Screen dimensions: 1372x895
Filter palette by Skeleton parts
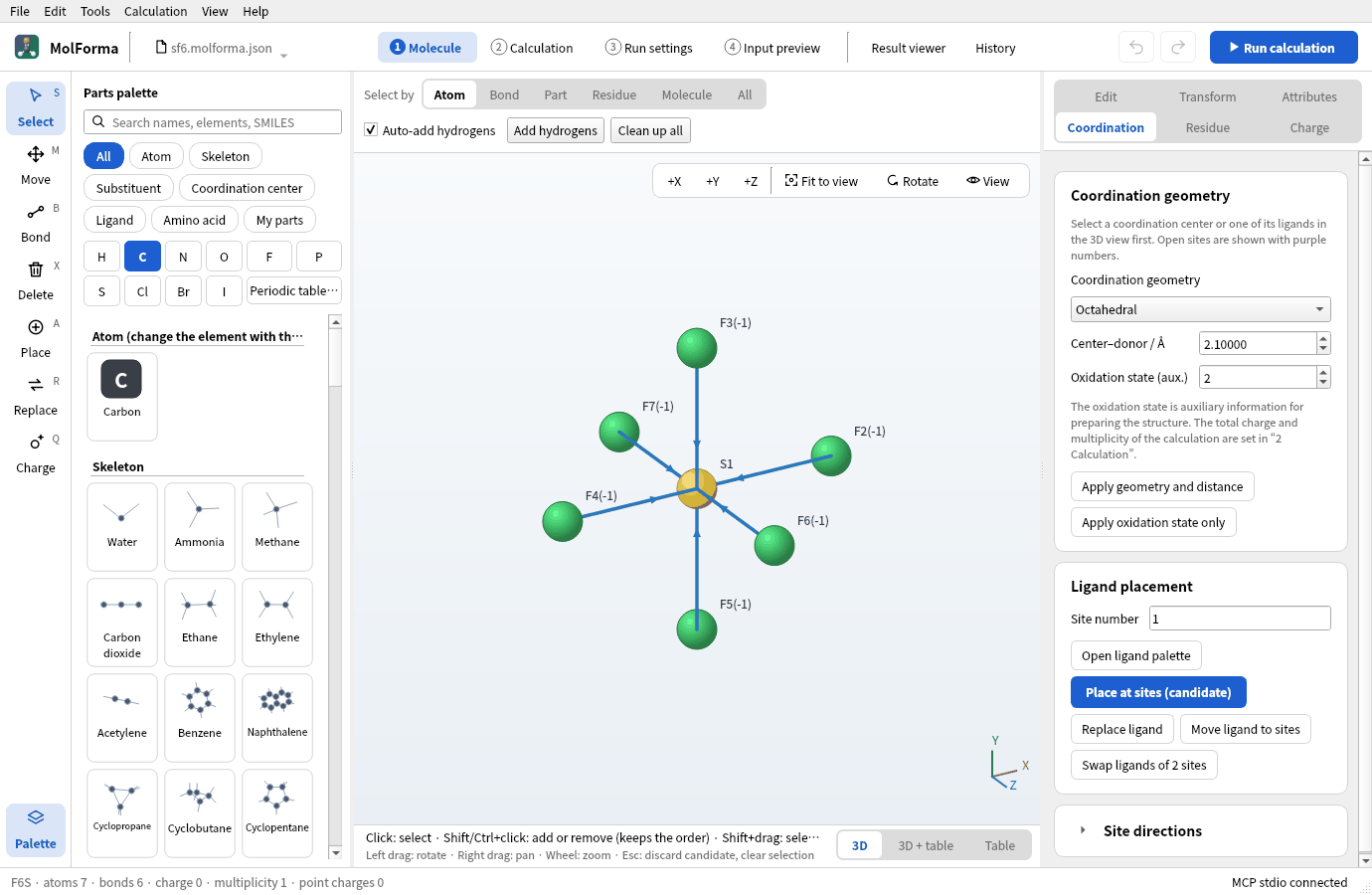[x=226, y=156]
